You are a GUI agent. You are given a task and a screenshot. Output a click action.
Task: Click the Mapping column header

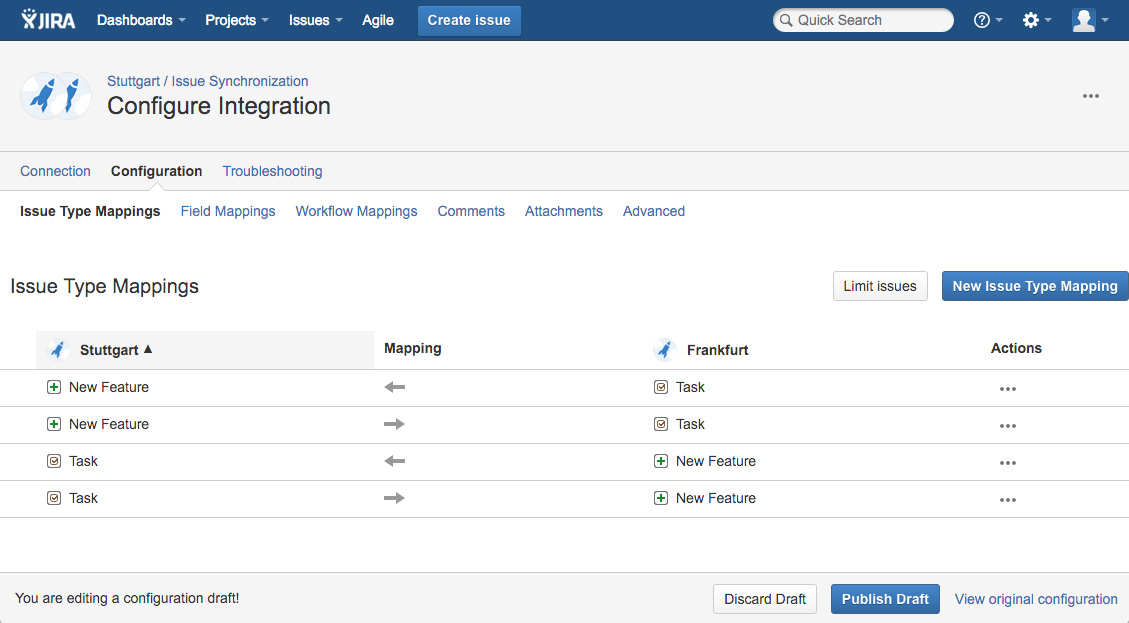point(413,348)
